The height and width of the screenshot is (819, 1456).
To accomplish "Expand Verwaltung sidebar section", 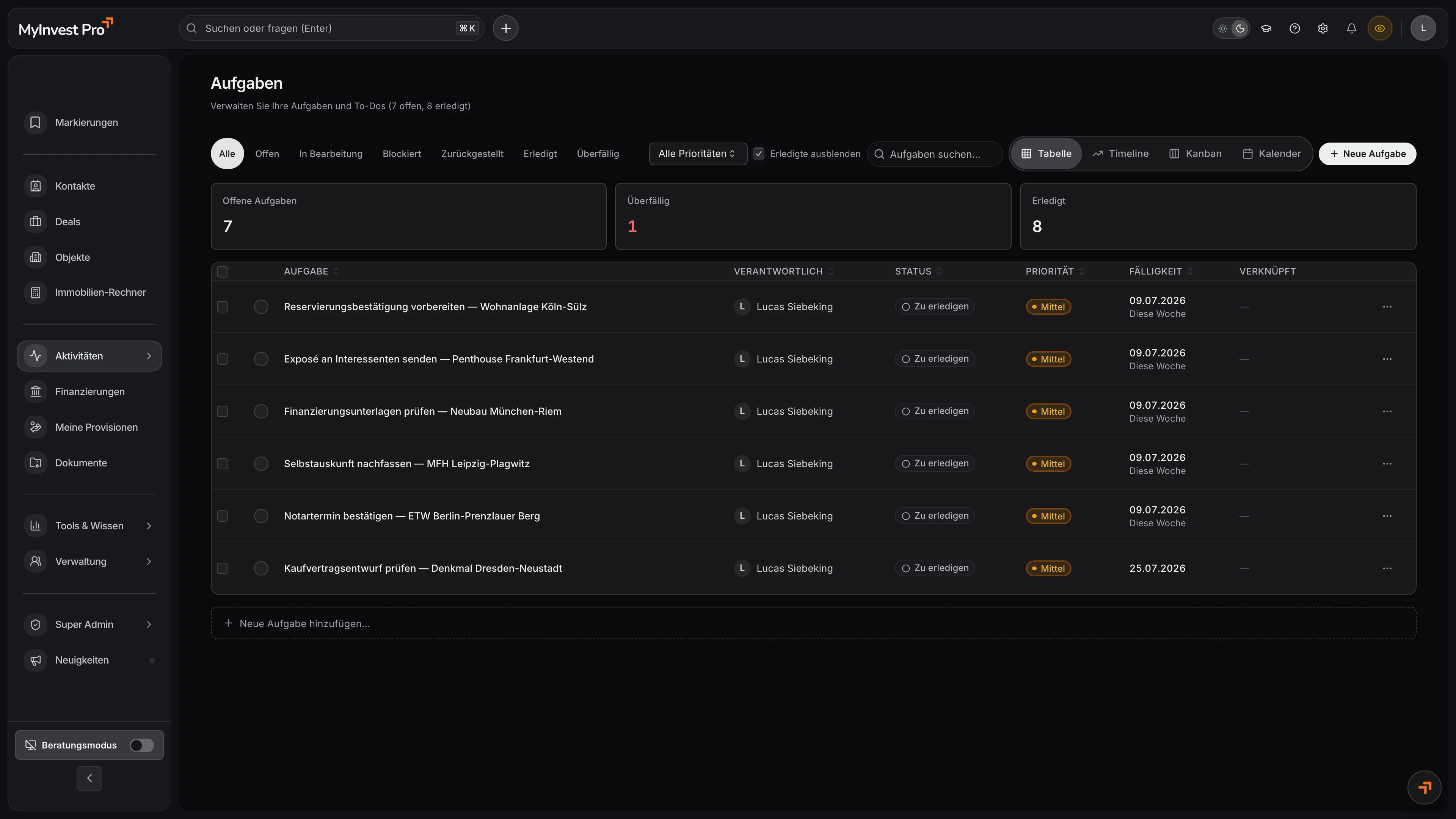I will [89, 562].
